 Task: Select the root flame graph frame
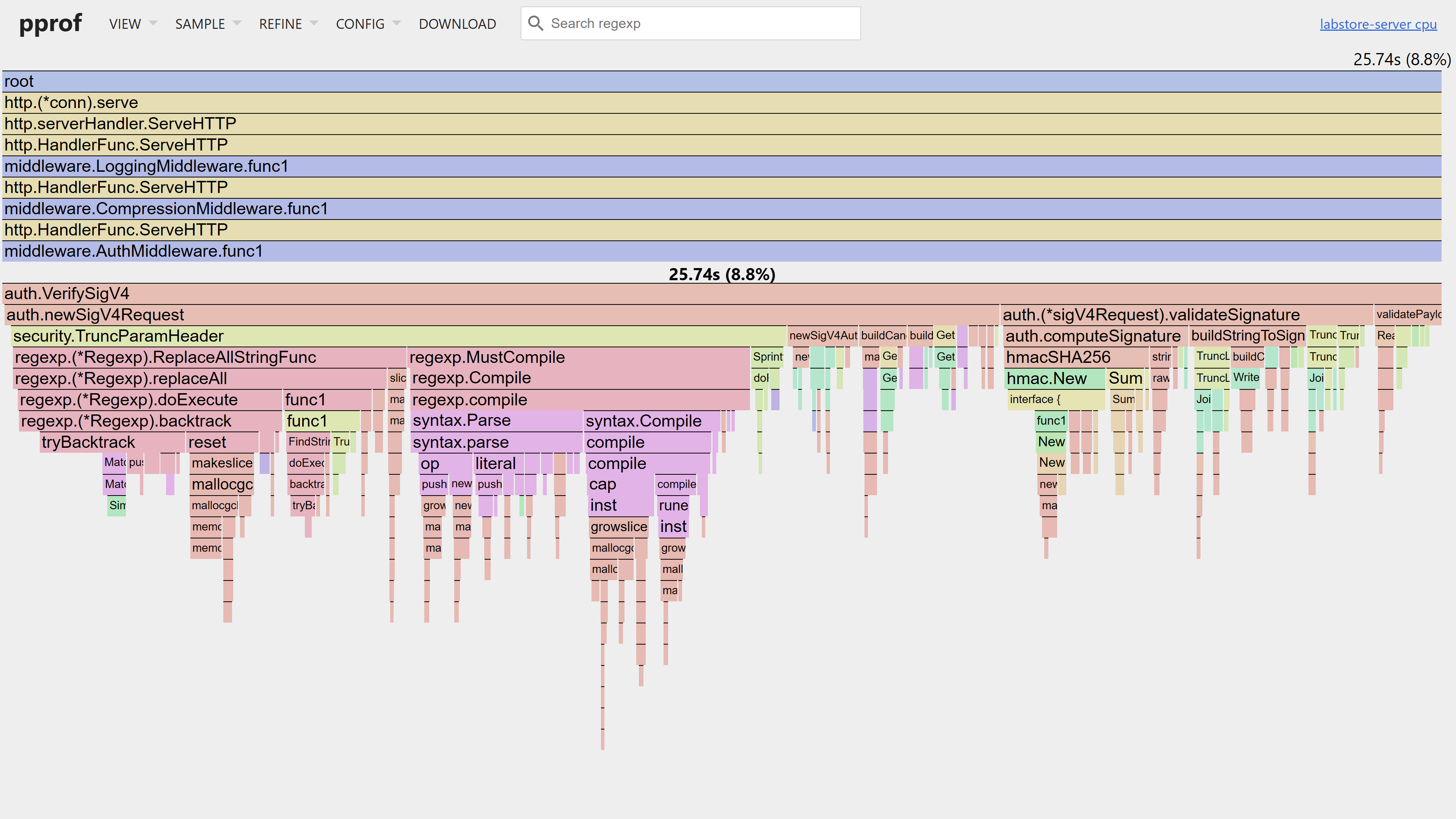point(721,82)
